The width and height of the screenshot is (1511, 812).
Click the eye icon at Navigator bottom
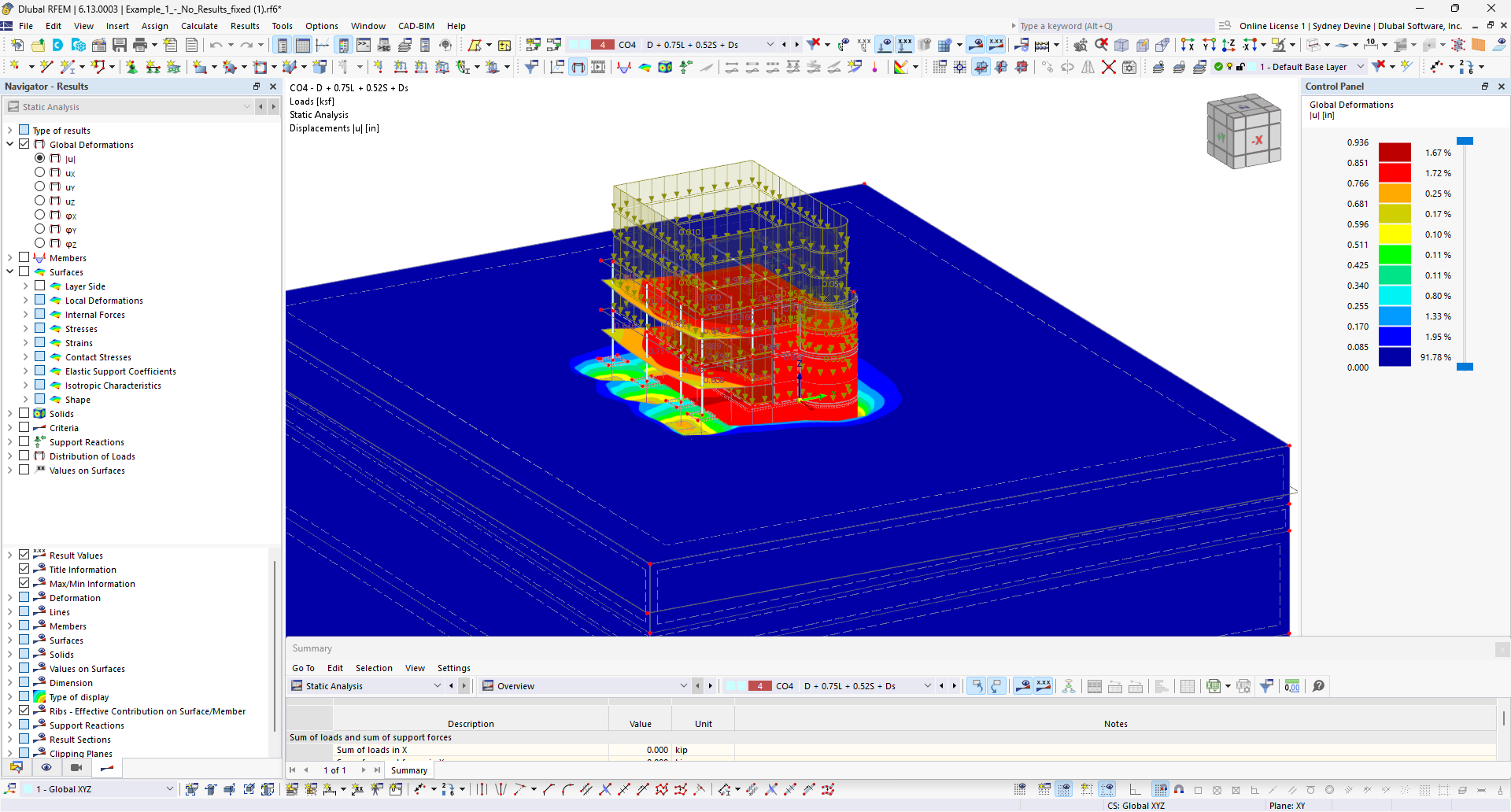[x=46, y=767]
